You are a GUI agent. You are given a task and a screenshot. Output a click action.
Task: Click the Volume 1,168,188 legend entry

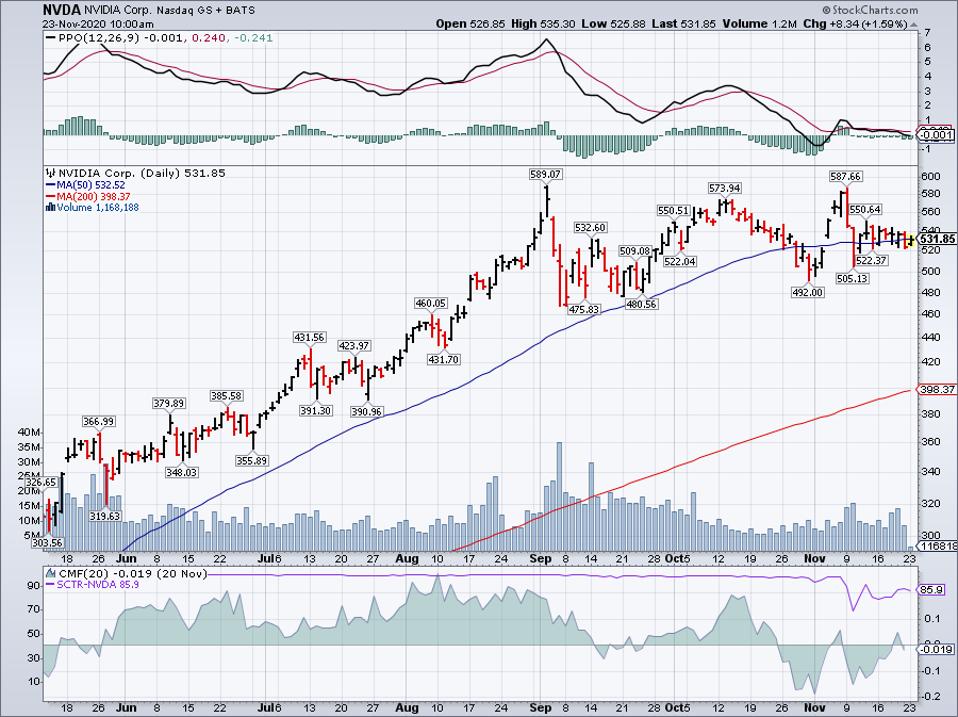(x=93, y=207)
